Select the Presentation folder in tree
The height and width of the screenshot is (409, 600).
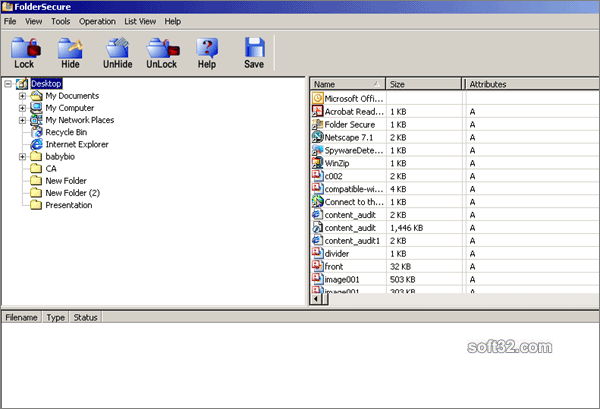[x=69, y=205]
